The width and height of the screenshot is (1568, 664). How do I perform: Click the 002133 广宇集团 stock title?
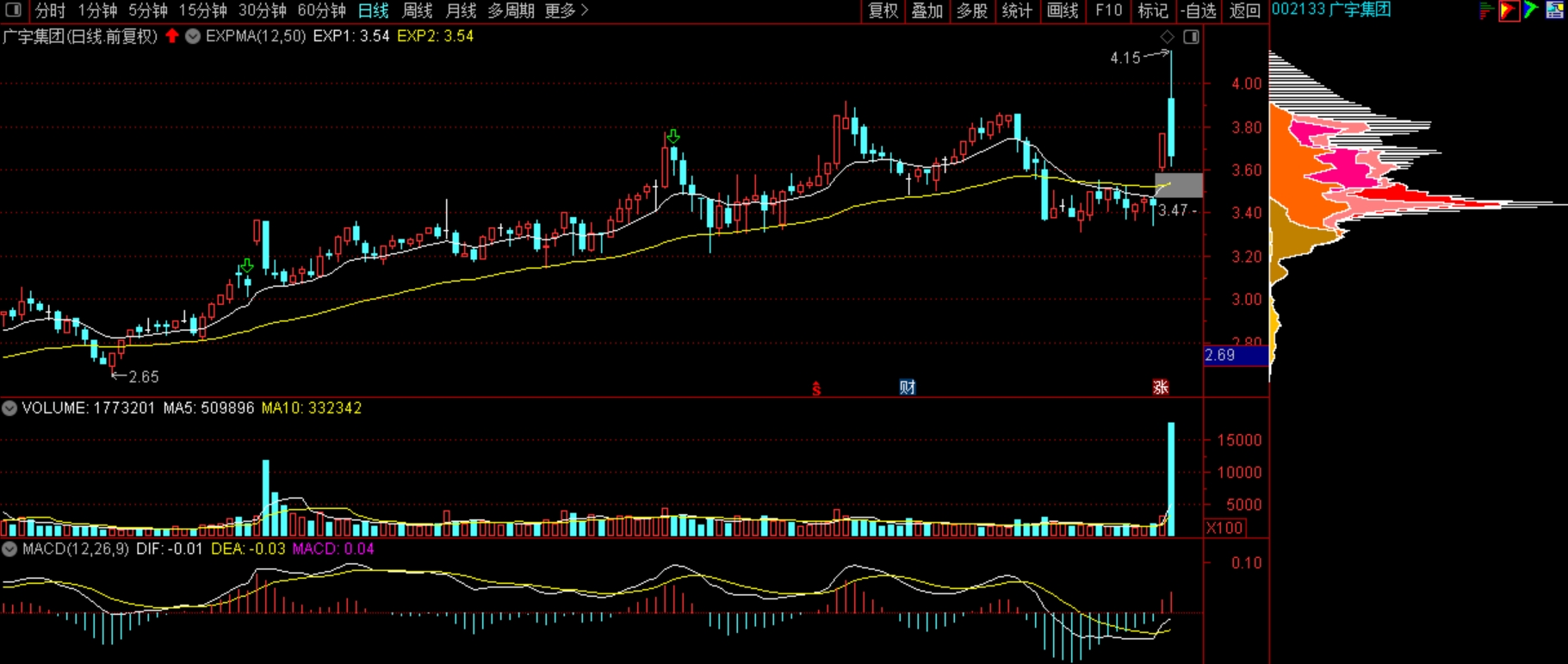click(1331, 9)
